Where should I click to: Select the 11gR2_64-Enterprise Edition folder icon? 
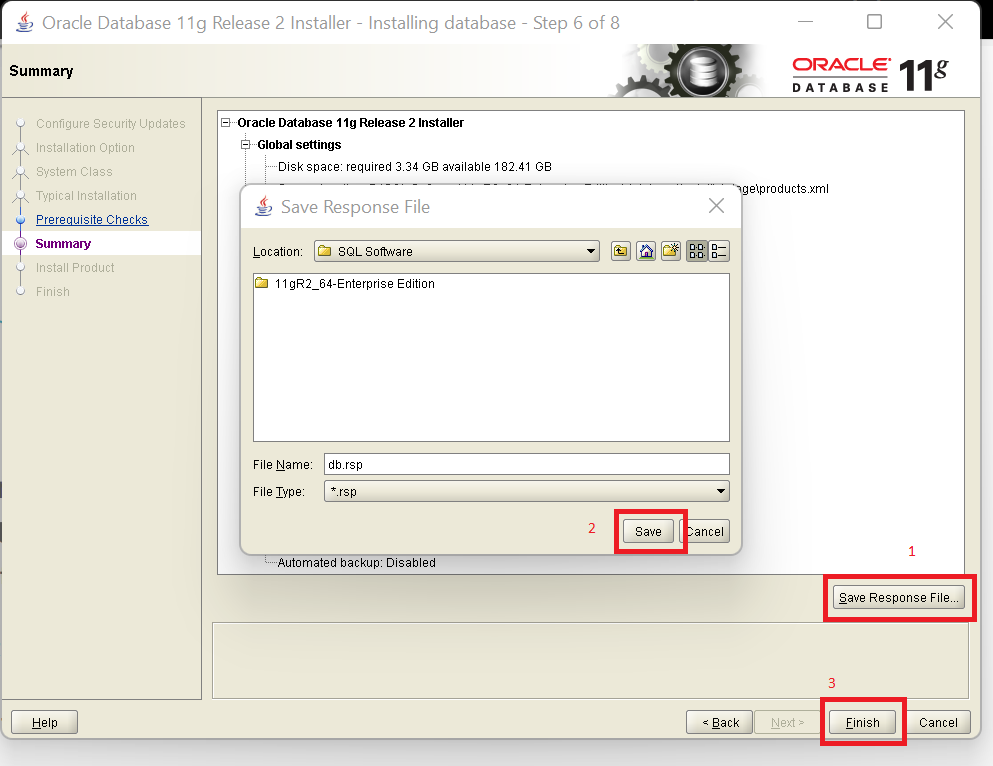(x=262, y=283)
